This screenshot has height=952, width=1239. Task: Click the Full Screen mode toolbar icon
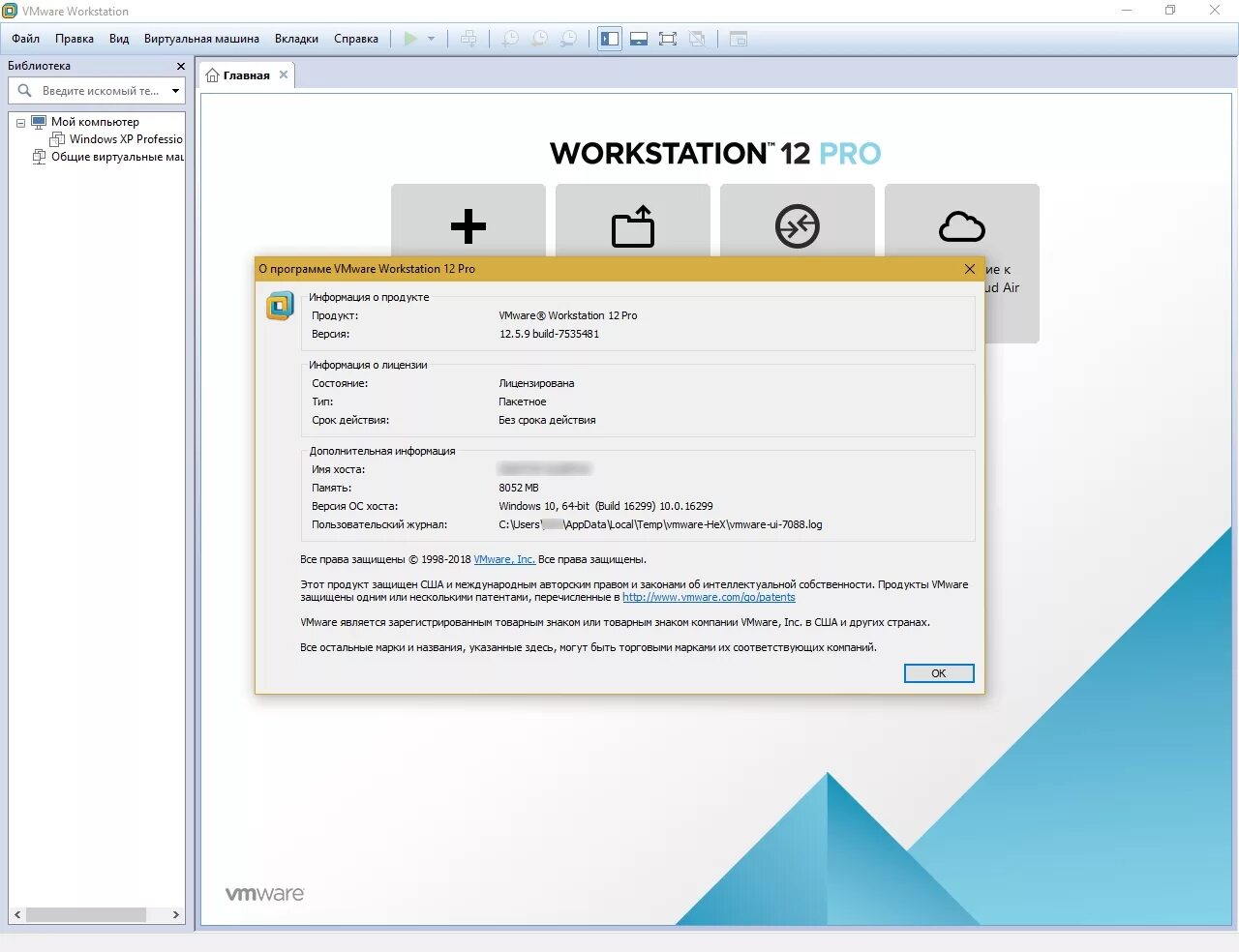[668, 39]
